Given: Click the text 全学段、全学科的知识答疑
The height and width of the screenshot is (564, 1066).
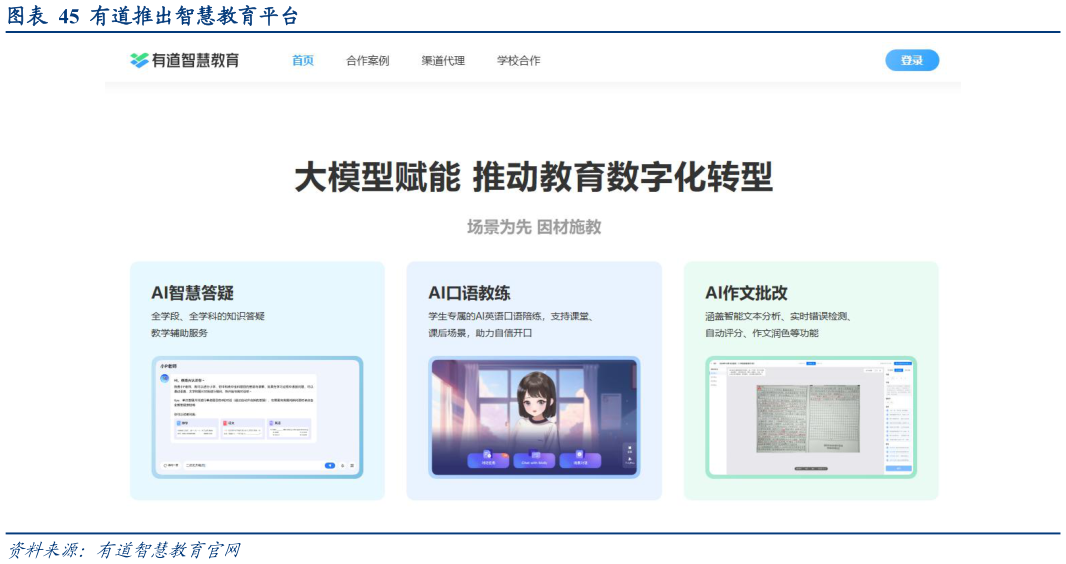Looking at the screenshot, I should [x=207, y=316].
